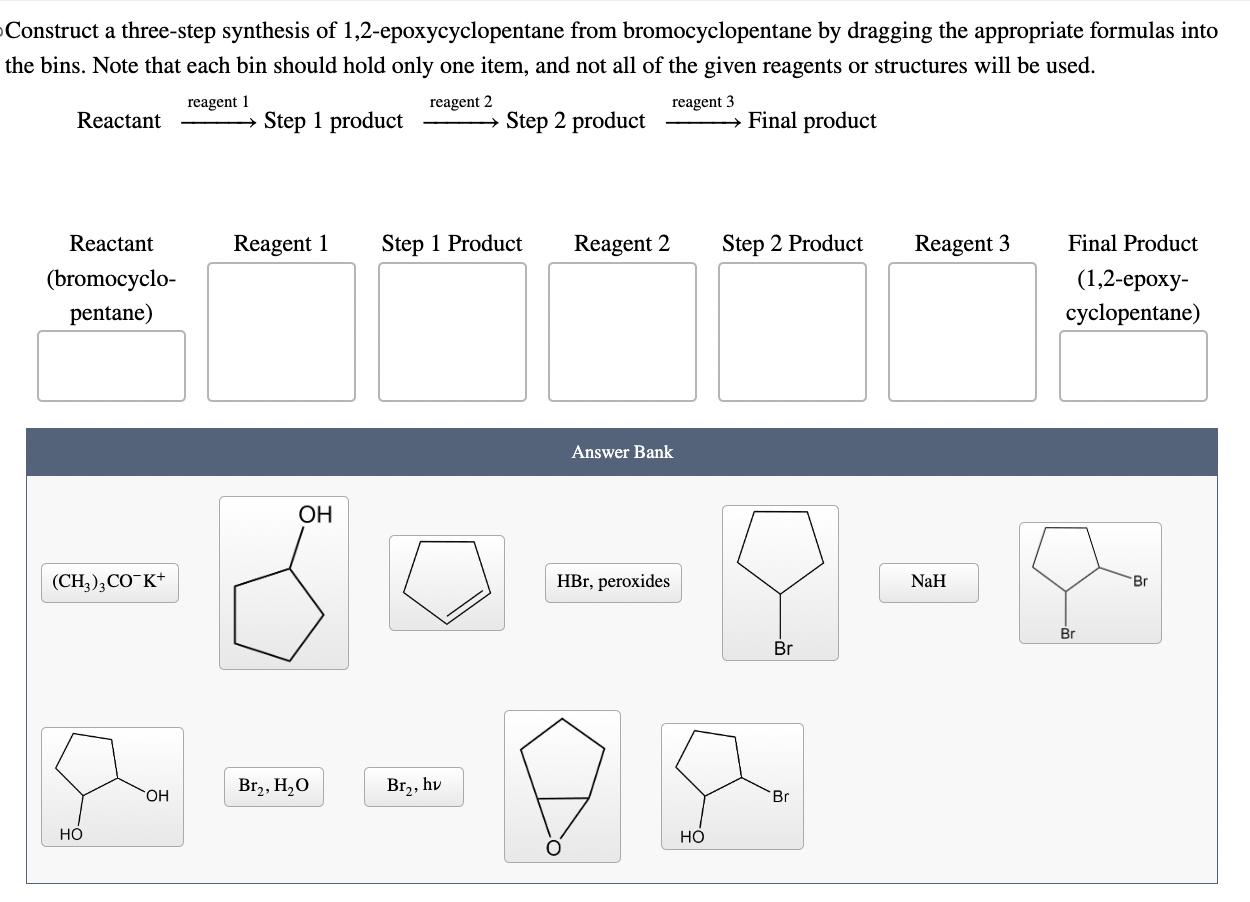Select the NaH reagent card
The height and width of the screenshot is (902, 1250).
(x=928, y=582)
